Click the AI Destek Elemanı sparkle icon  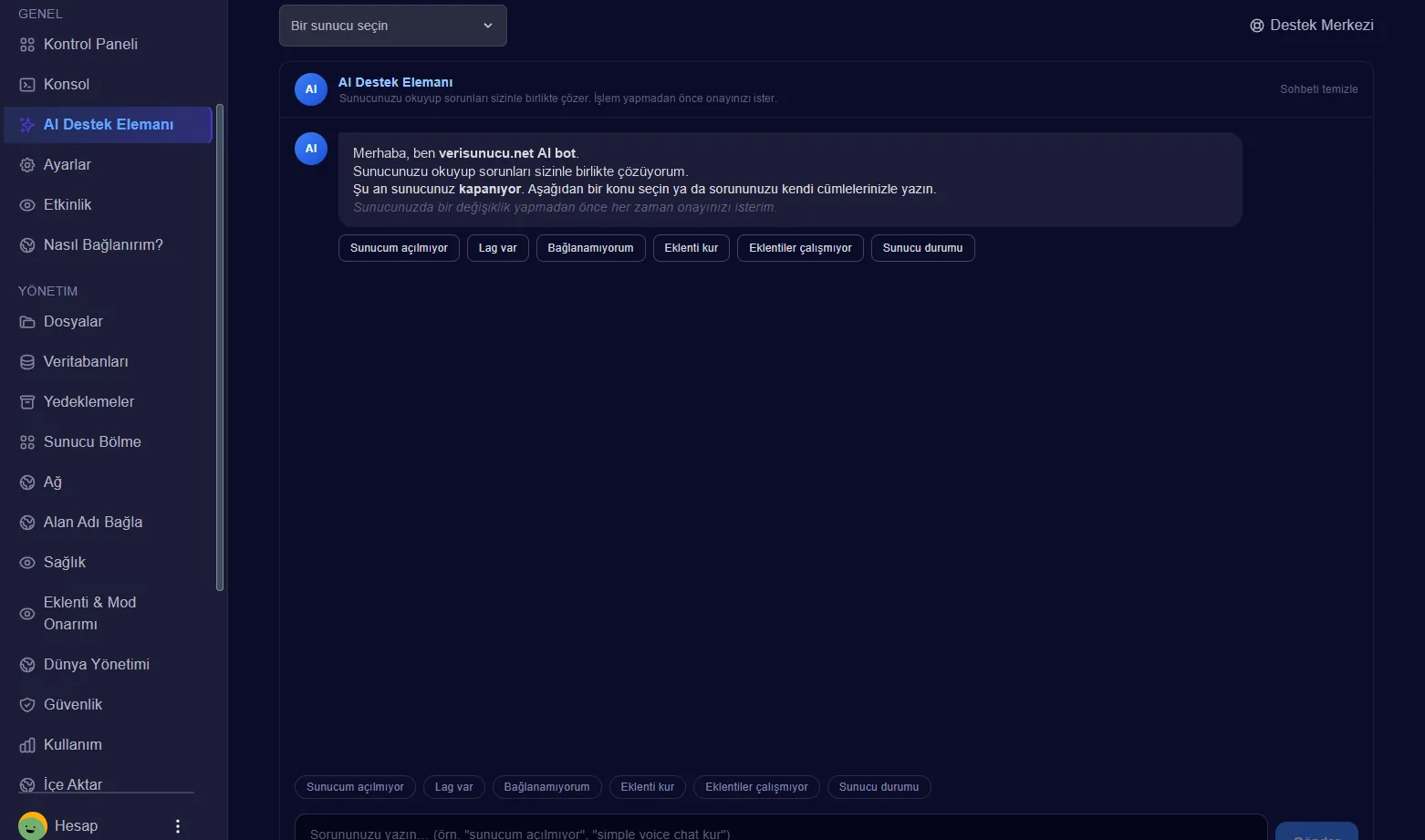27,125
